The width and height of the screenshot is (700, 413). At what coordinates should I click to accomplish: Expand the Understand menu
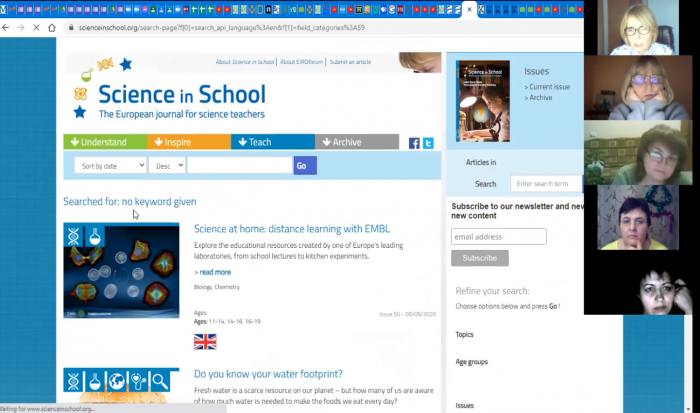pos(104,142)
